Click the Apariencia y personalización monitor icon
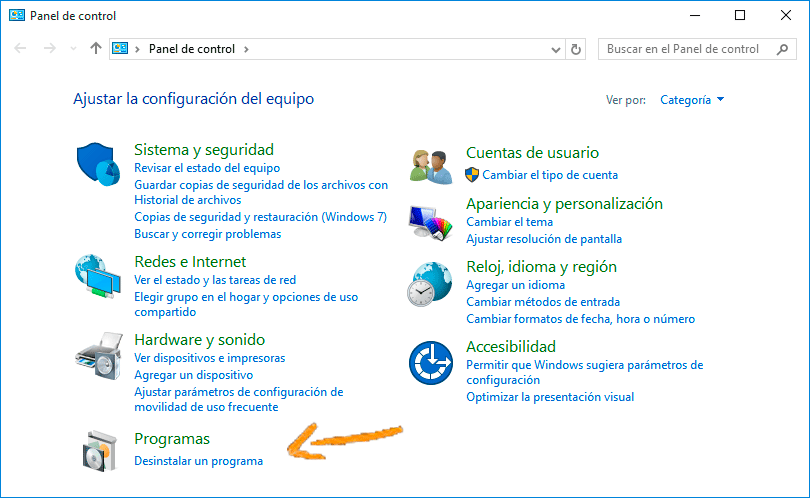The image size is (810, 498). 432,222
